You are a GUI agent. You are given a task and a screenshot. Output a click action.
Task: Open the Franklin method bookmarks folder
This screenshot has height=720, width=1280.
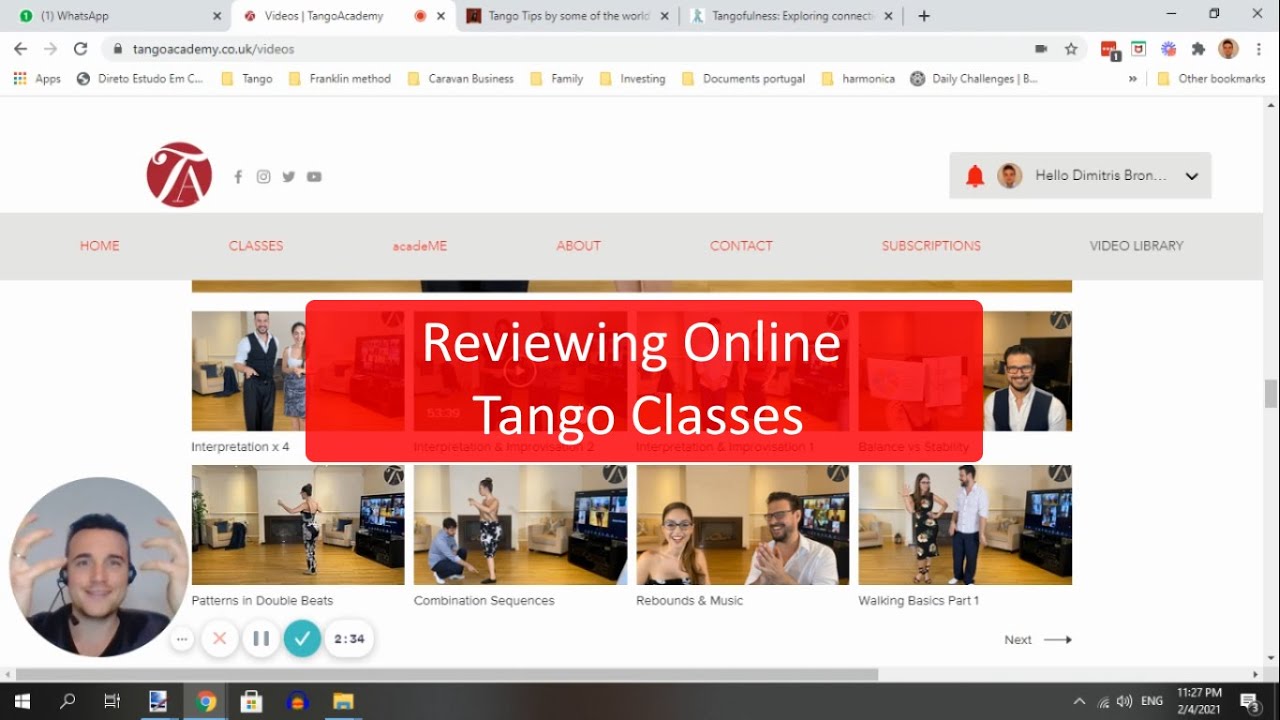[x=339, y=79]
